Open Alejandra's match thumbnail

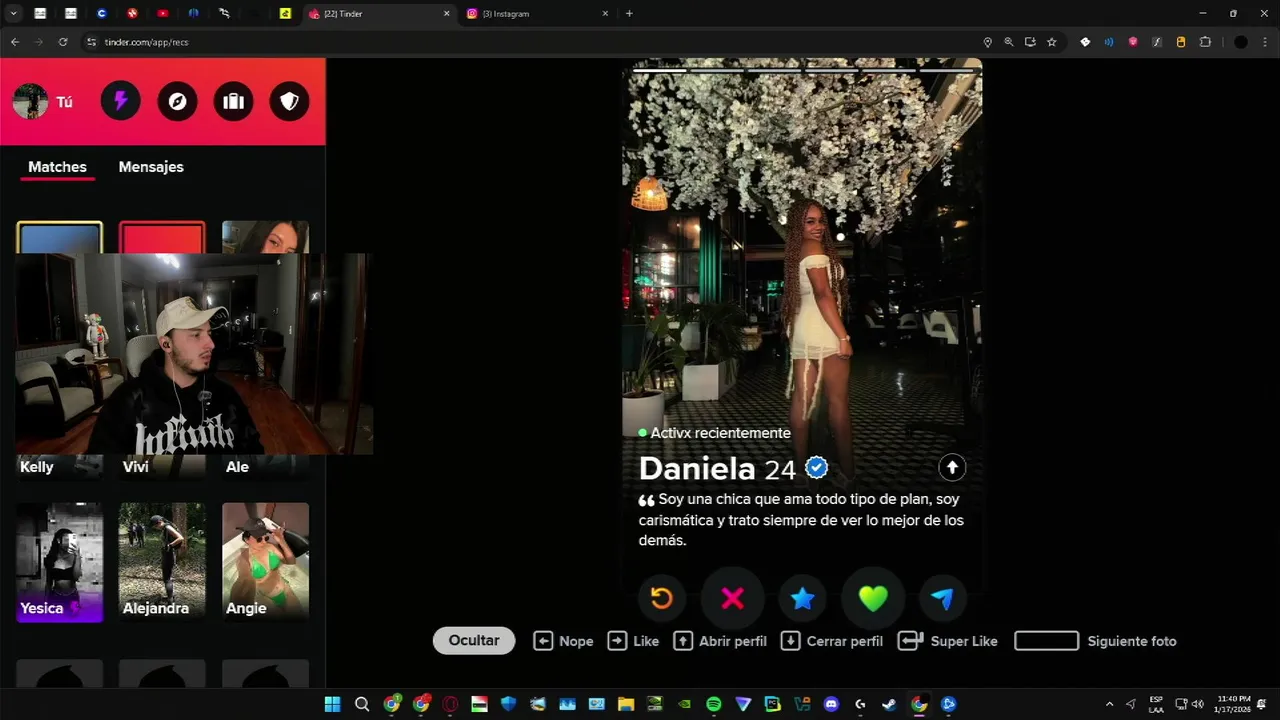[x=162, y=562]
